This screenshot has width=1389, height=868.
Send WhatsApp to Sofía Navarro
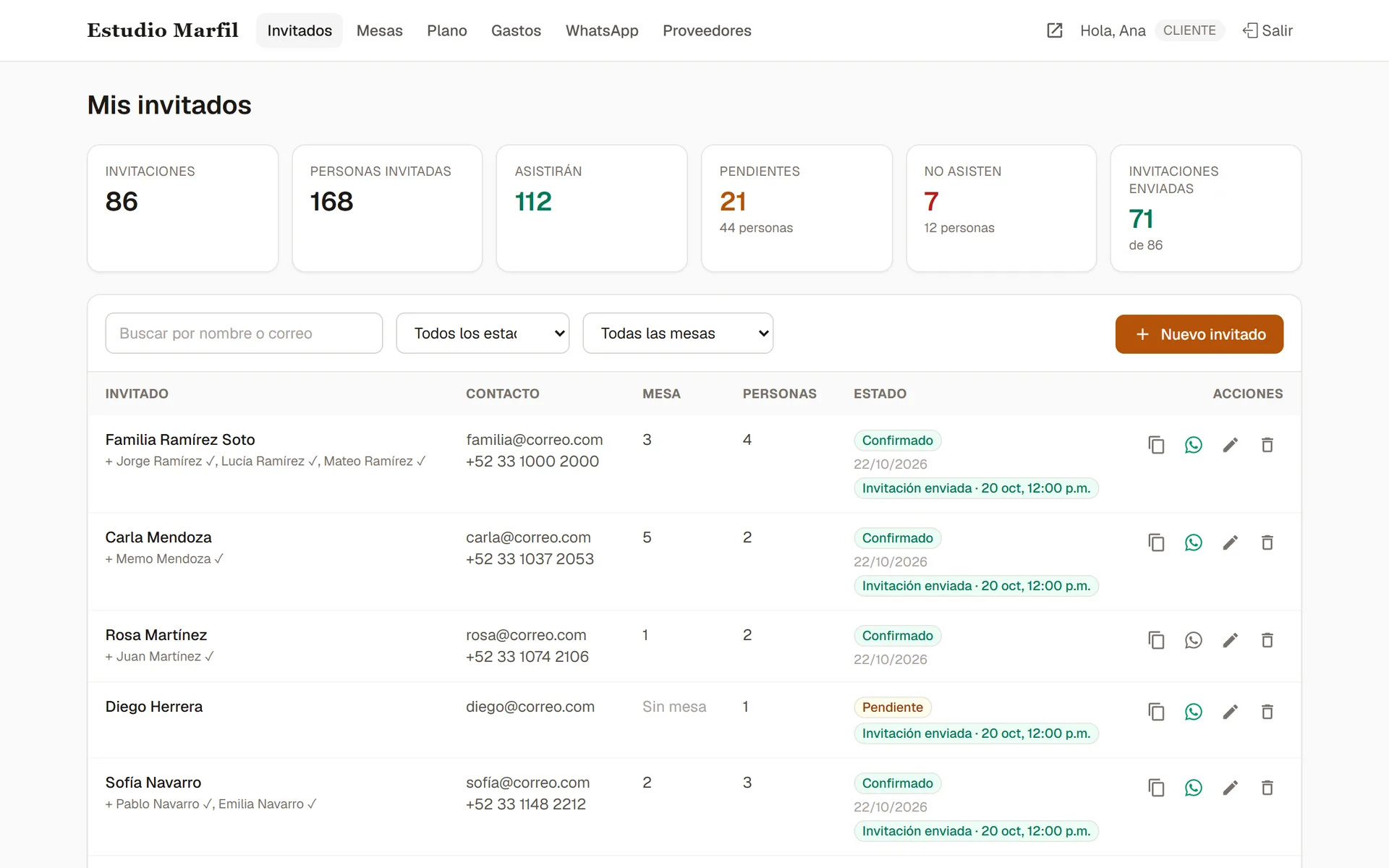pyautogui.click(x=1193, y=788)
